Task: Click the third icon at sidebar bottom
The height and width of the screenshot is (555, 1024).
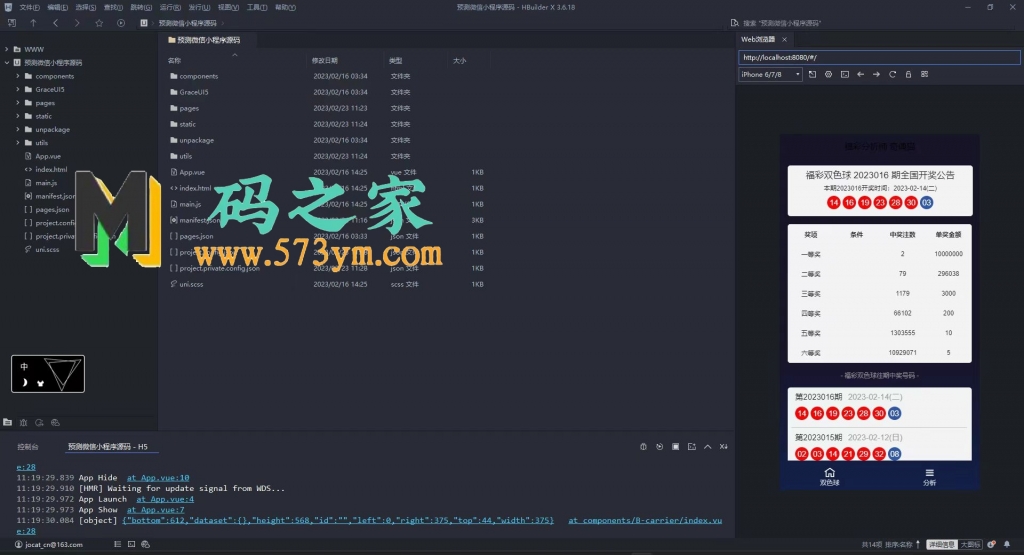Action: (x=39, y=422)
